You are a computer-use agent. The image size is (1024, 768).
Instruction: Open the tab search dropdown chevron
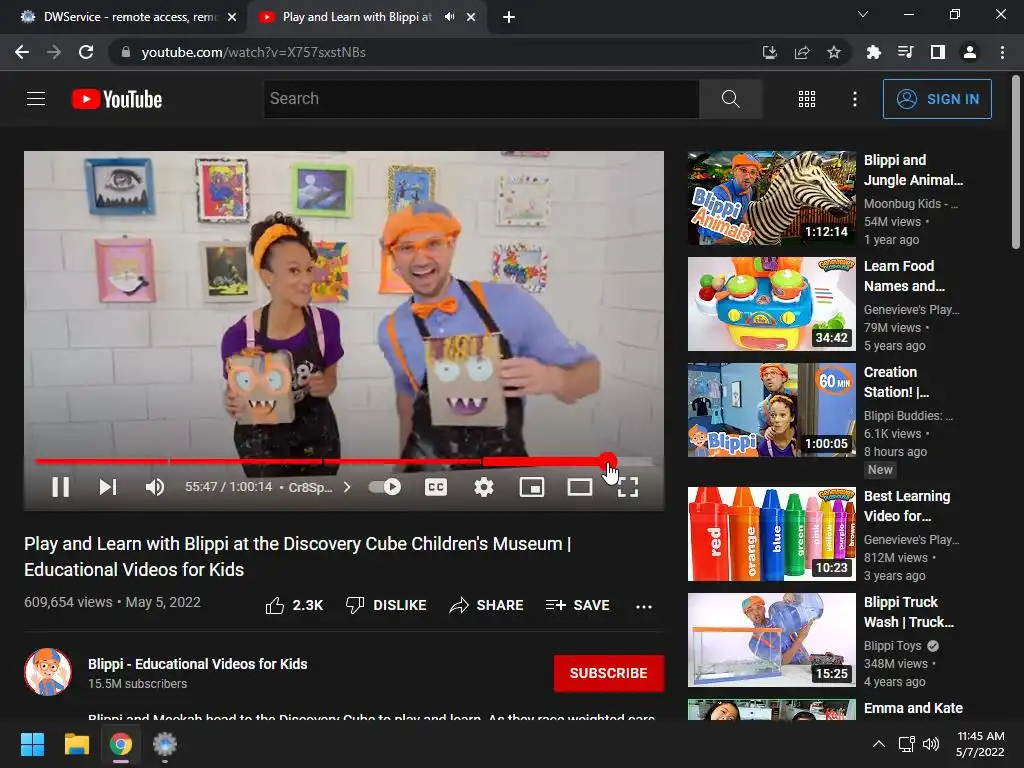[863, 14]
